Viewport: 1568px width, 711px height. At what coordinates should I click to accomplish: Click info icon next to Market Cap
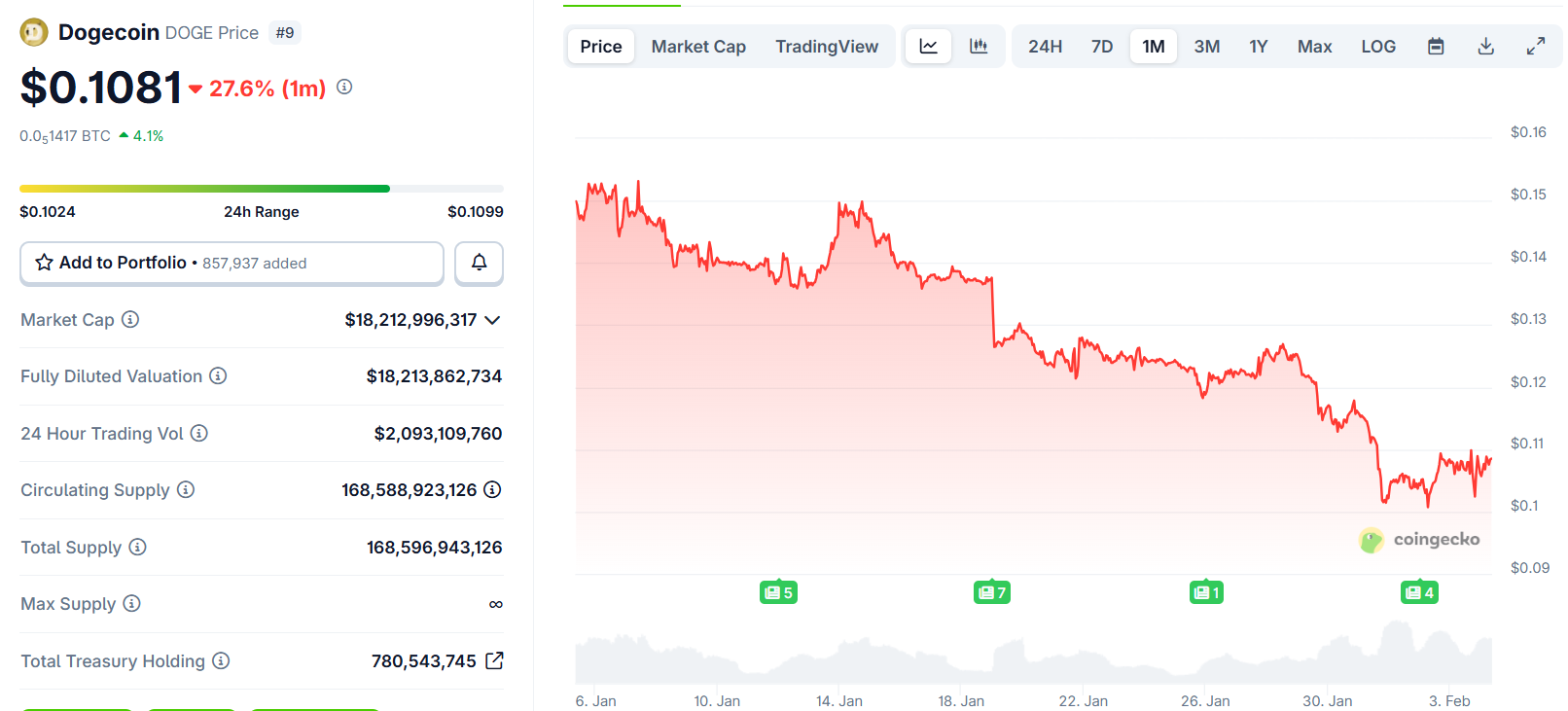pyautogui.click(x=130, y=319)
